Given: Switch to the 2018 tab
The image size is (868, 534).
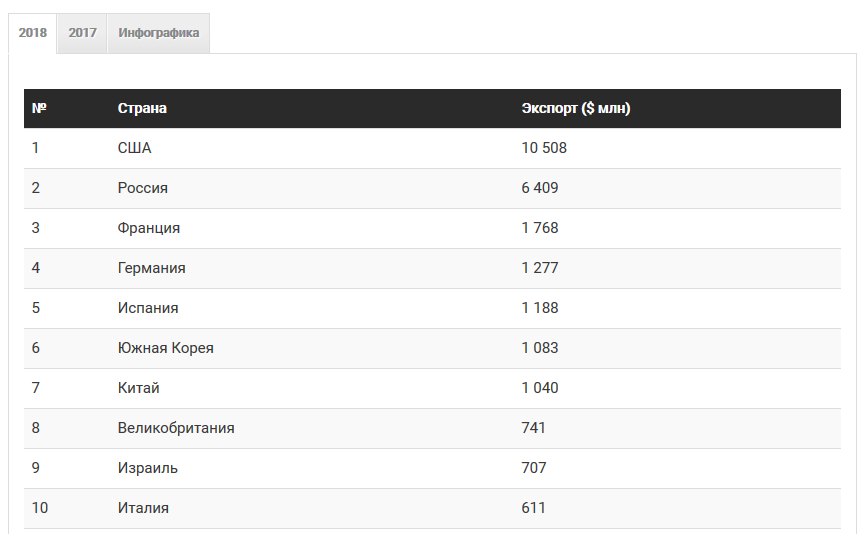Looking at the screenshot, I should [33, 33].
